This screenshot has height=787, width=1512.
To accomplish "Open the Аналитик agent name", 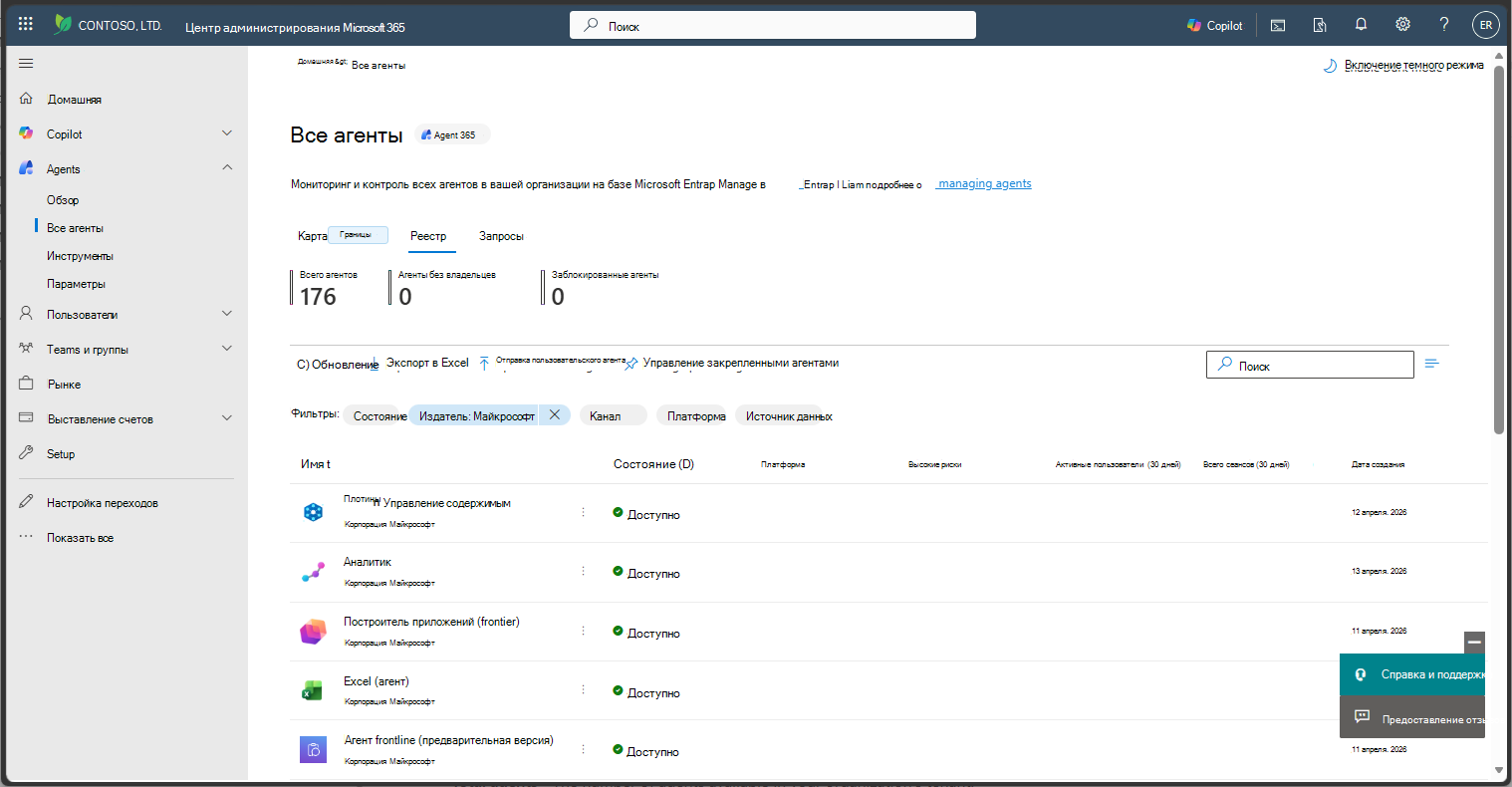I will (x=368, y=562).
